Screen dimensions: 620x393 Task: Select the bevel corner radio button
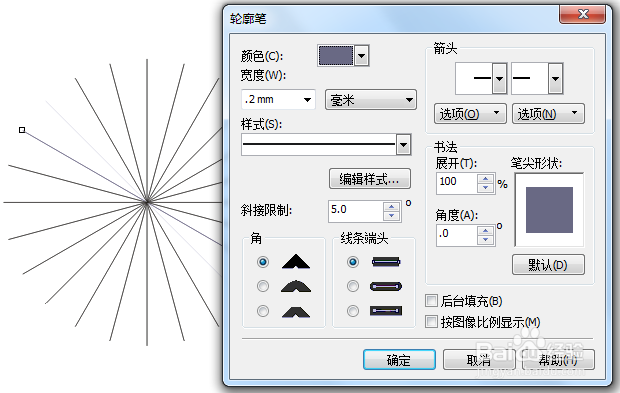[263, 311]
